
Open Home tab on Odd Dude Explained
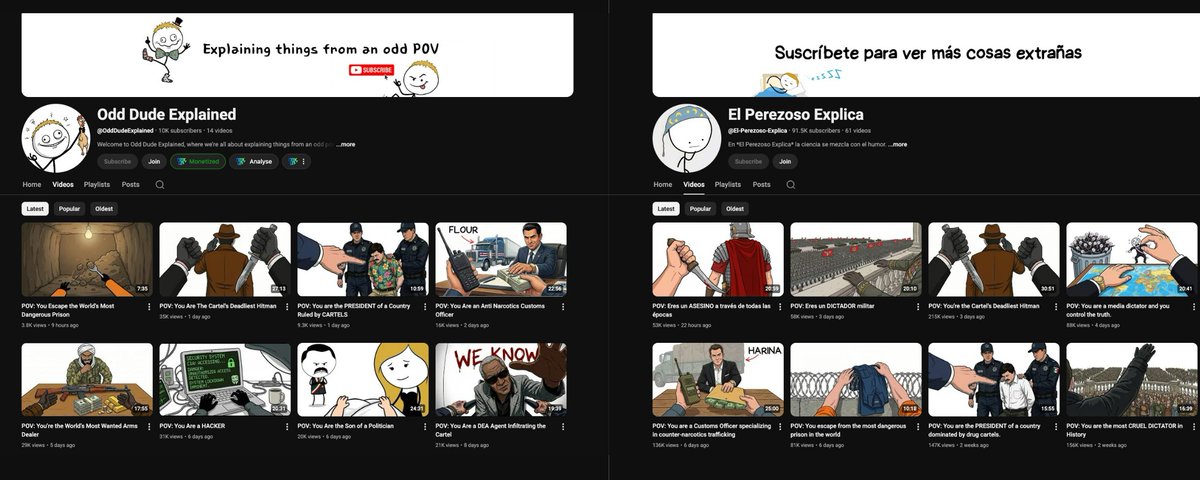(x=32, y=185)
